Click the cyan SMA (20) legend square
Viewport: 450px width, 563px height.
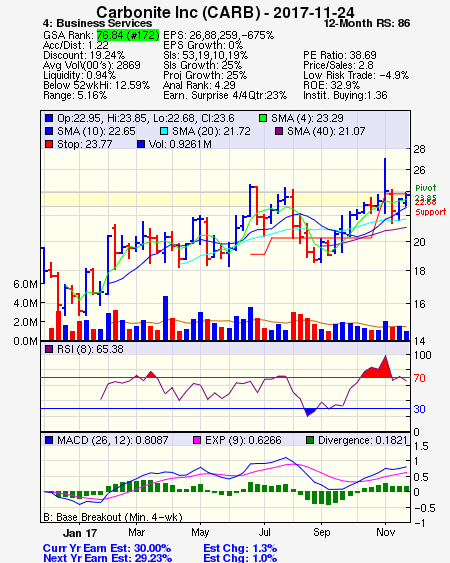click(164, 131)
